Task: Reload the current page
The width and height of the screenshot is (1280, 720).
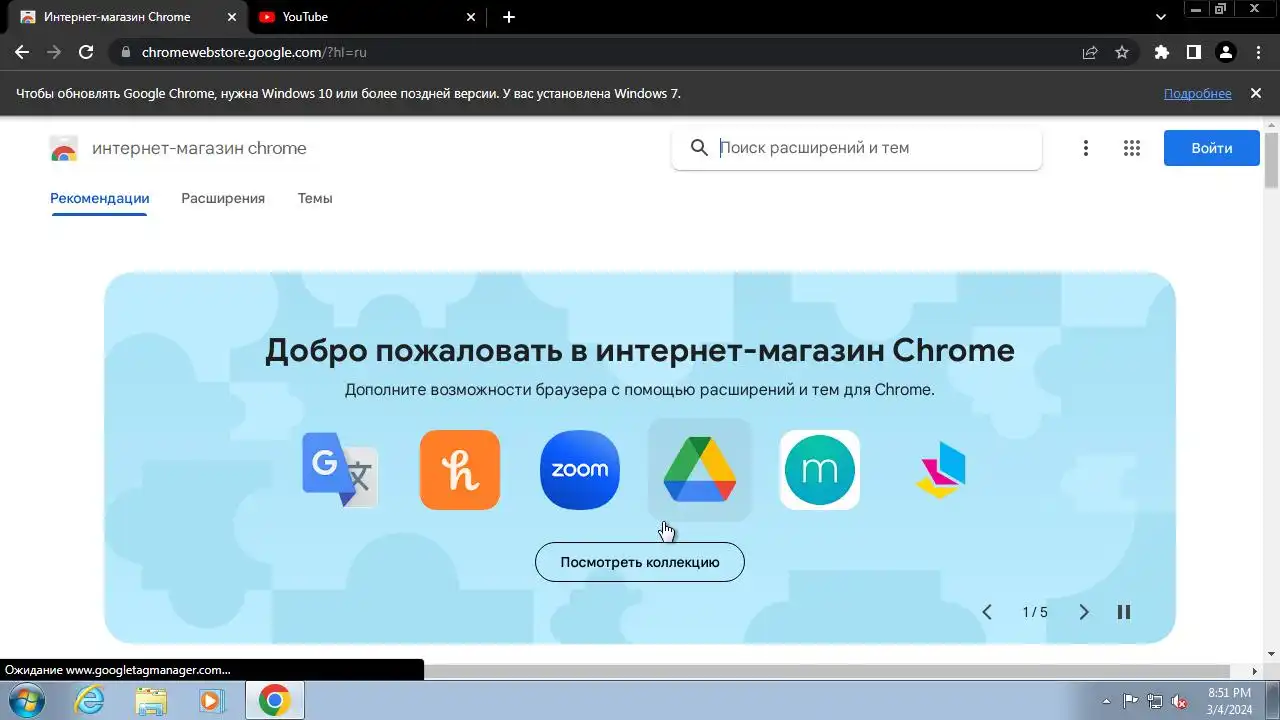Action: (x=86, y=52)
